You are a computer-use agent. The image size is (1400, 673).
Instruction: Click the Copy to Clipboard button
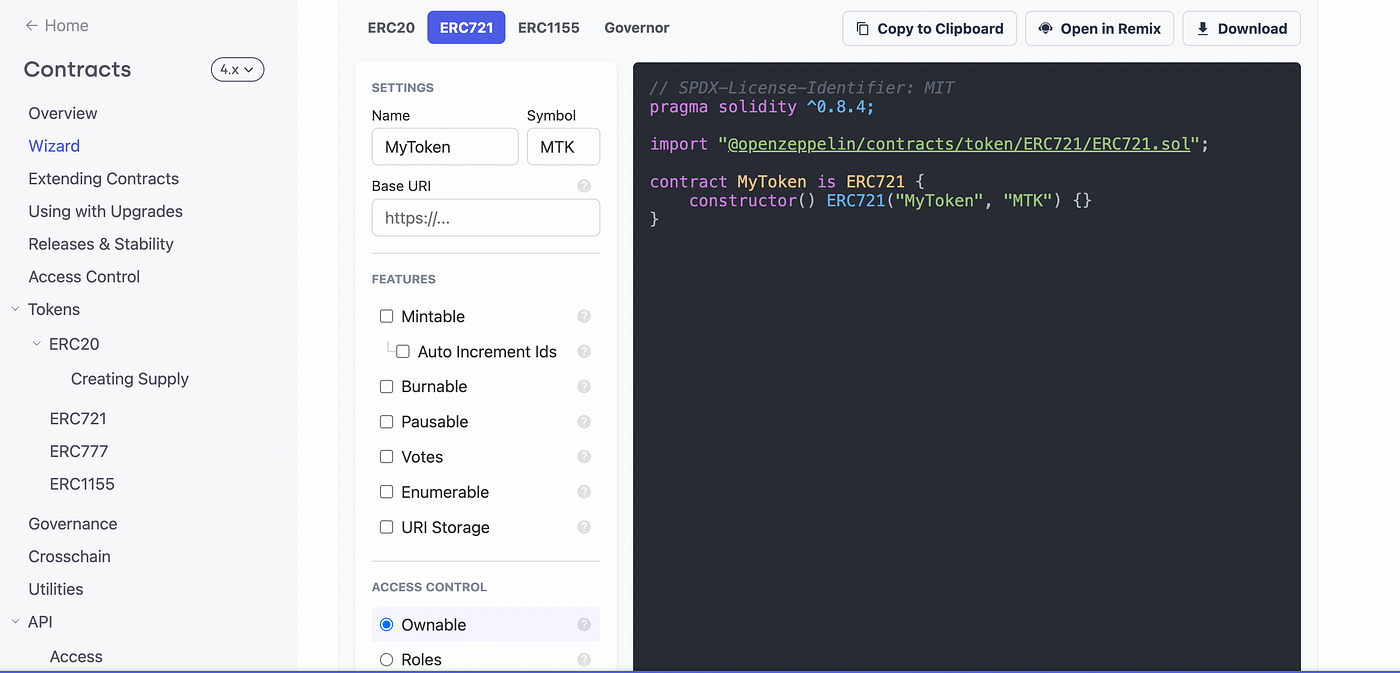(930, 28)
